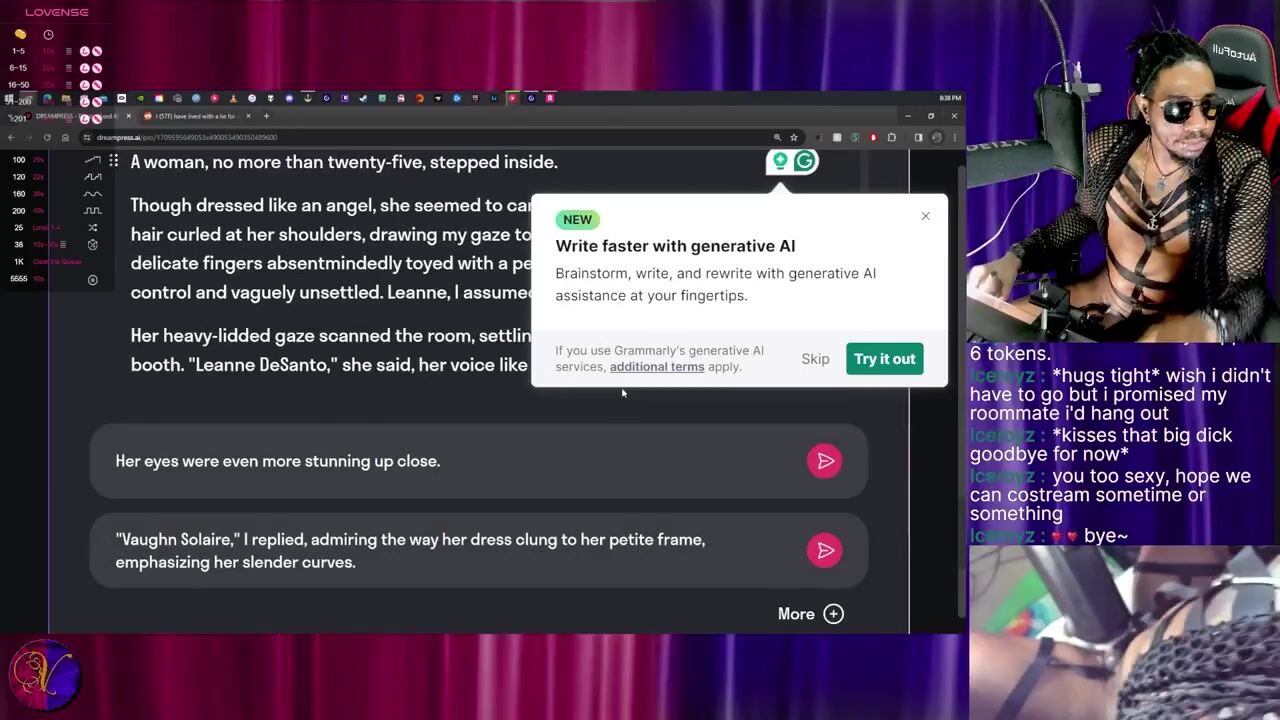Open the browser extensions puzzle icon
This screenshot has width=1280, height=720.
click(x=892, y=137)
